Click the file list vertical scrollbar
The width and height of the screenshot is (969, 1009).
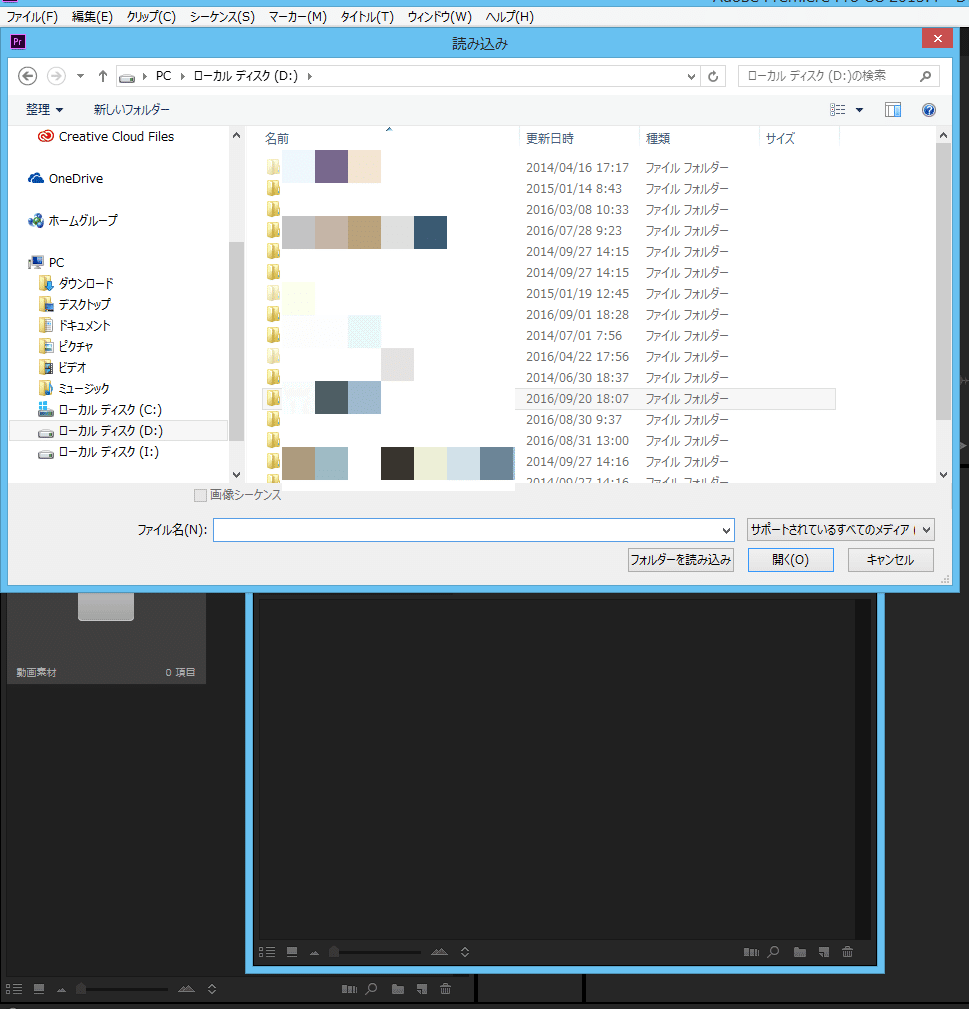(943, 281)
